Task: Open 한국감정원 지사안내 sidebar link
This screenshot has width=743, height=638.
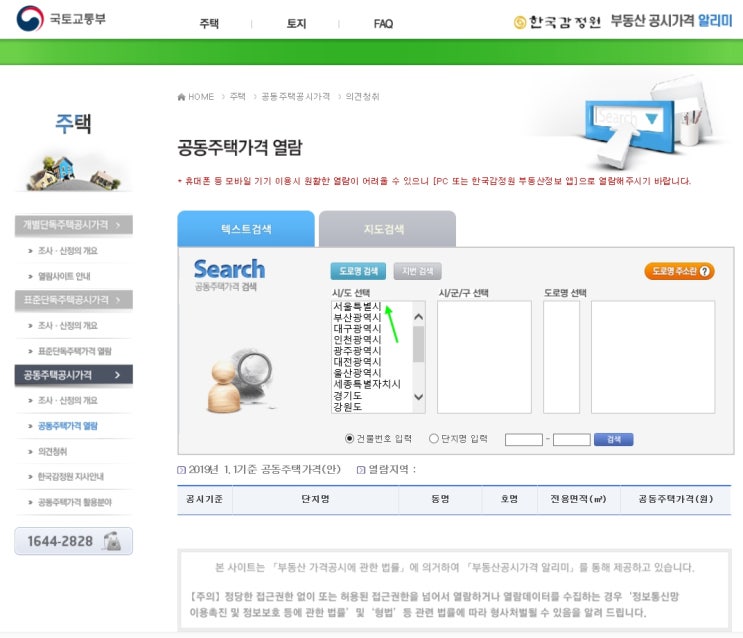Action: click(x=70, y=476)
